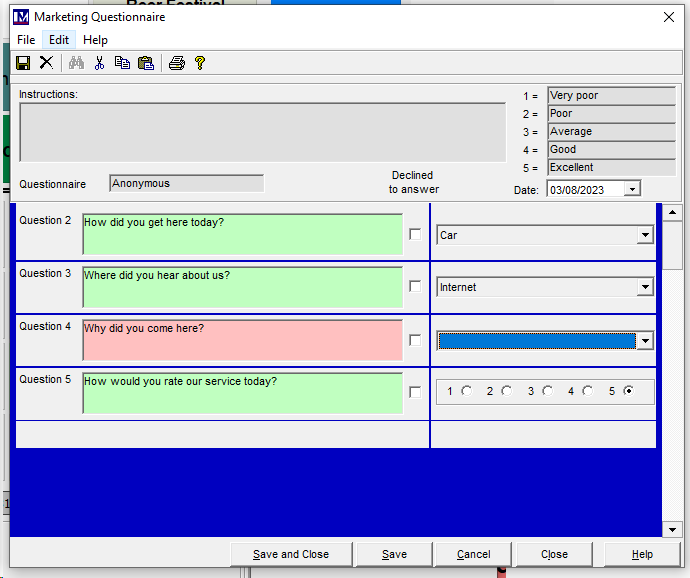Image resolution: width=690 pixels, height=578 pixels.
Task: Close the Marketing Questionnaire window with X
Action: (x=669, y=17)
